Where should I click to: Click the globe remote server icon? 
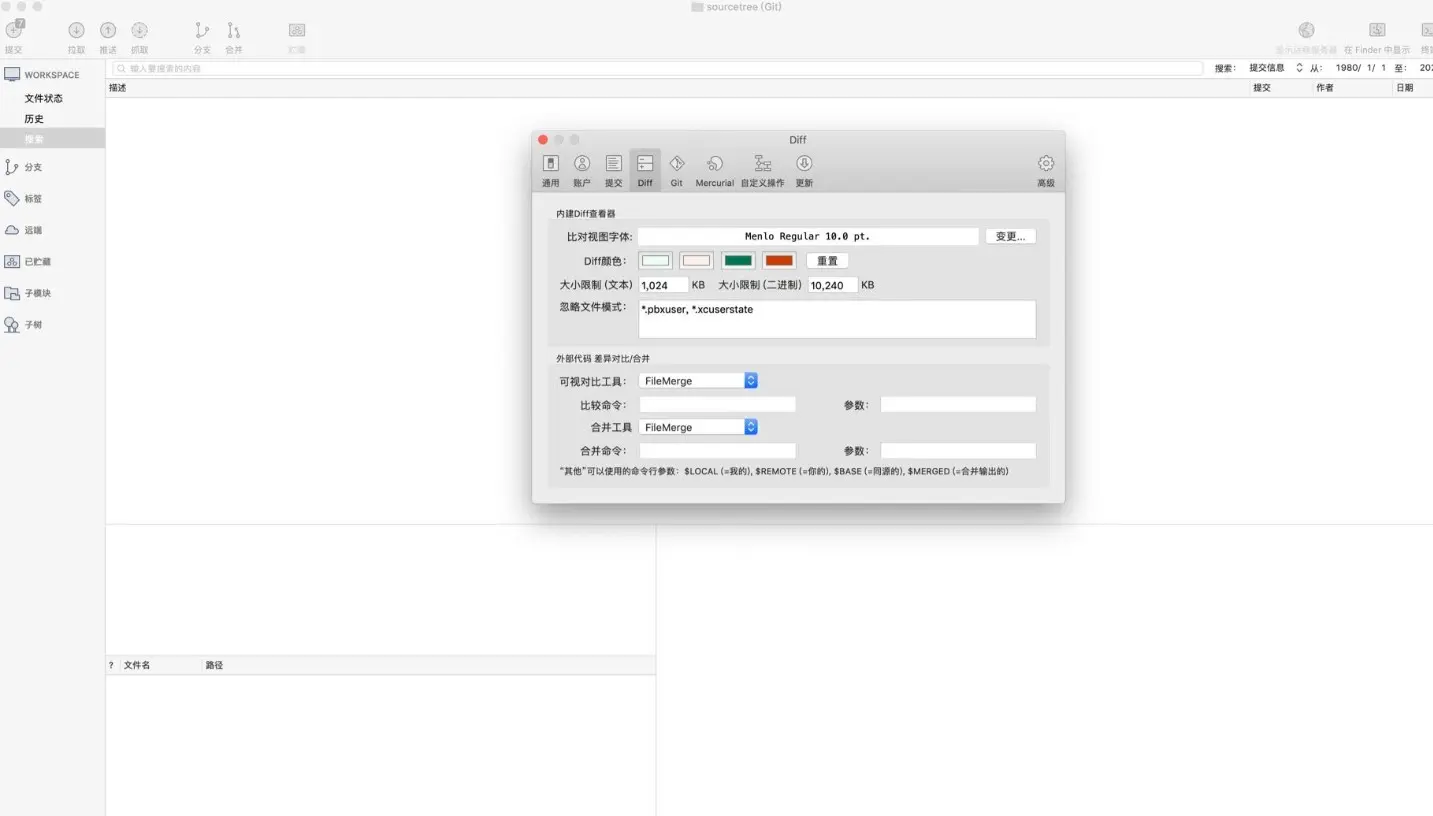click(x=1306, y=30)
